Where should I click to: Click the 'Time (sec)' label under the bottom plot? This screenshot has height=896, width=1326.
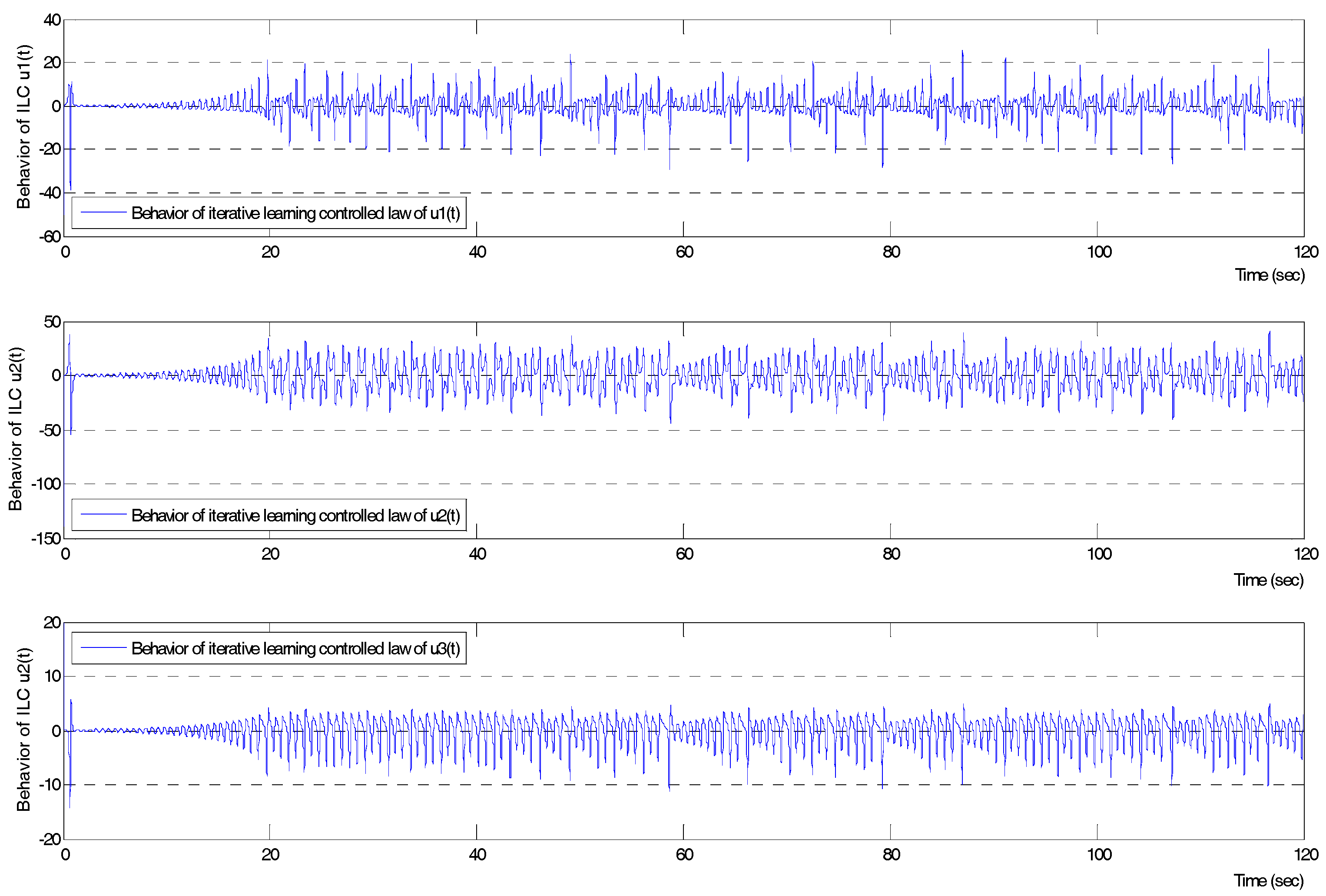tap(1268, 881)
